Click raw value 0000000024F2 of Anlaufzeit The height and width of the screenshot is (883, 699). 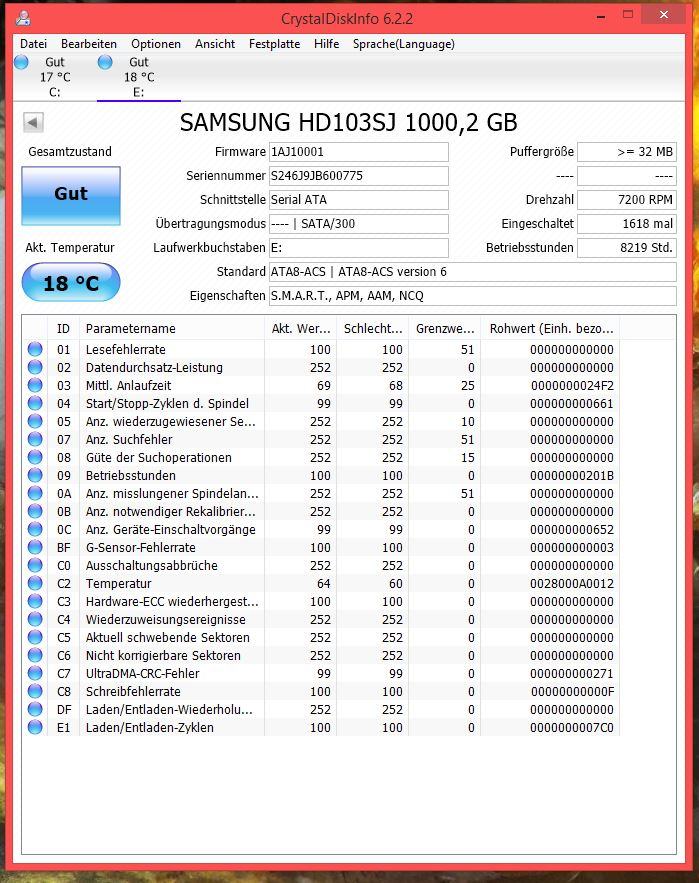[572, 386]
